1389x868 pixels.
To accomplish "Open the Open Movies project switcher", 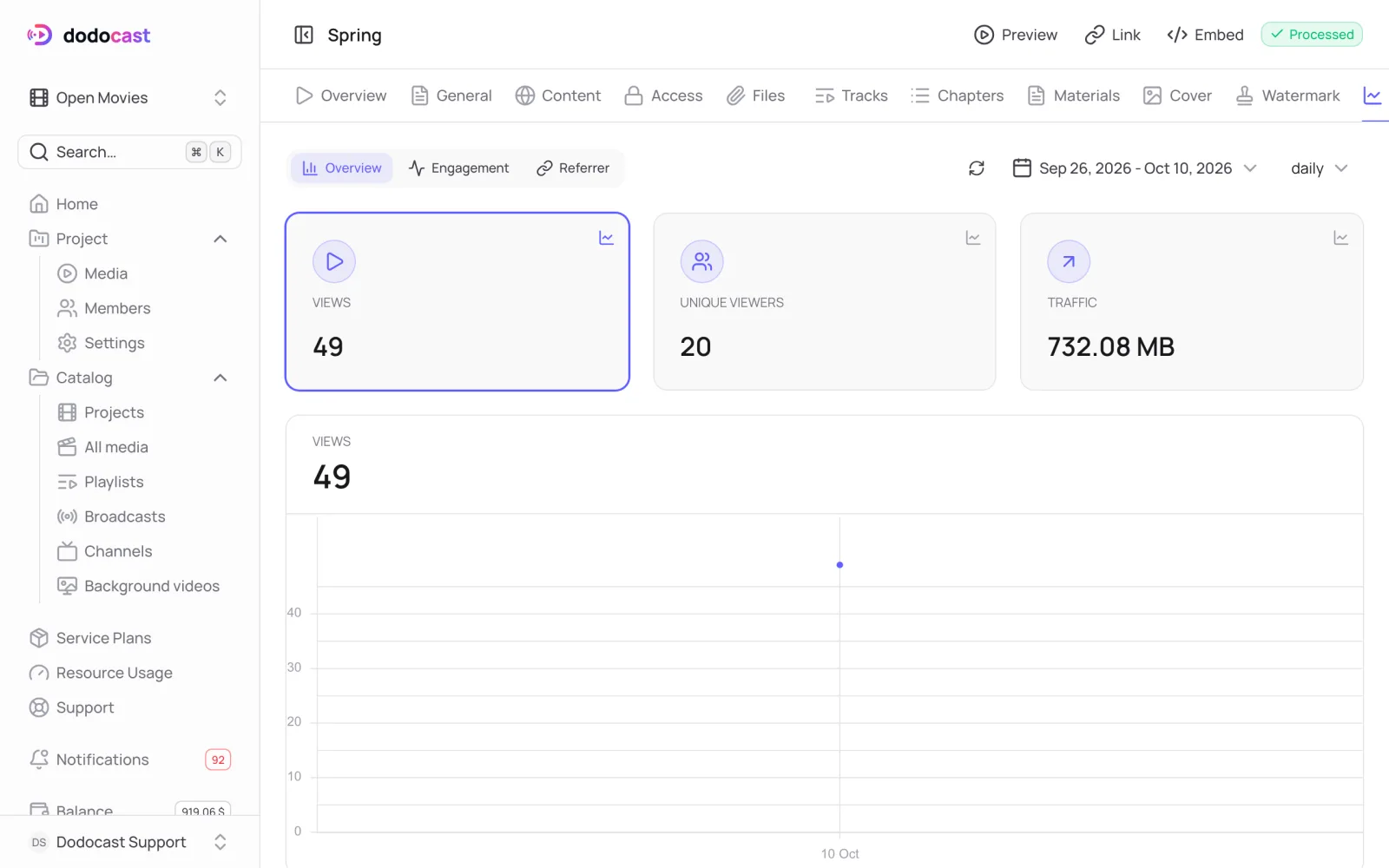I will [129, 98].
